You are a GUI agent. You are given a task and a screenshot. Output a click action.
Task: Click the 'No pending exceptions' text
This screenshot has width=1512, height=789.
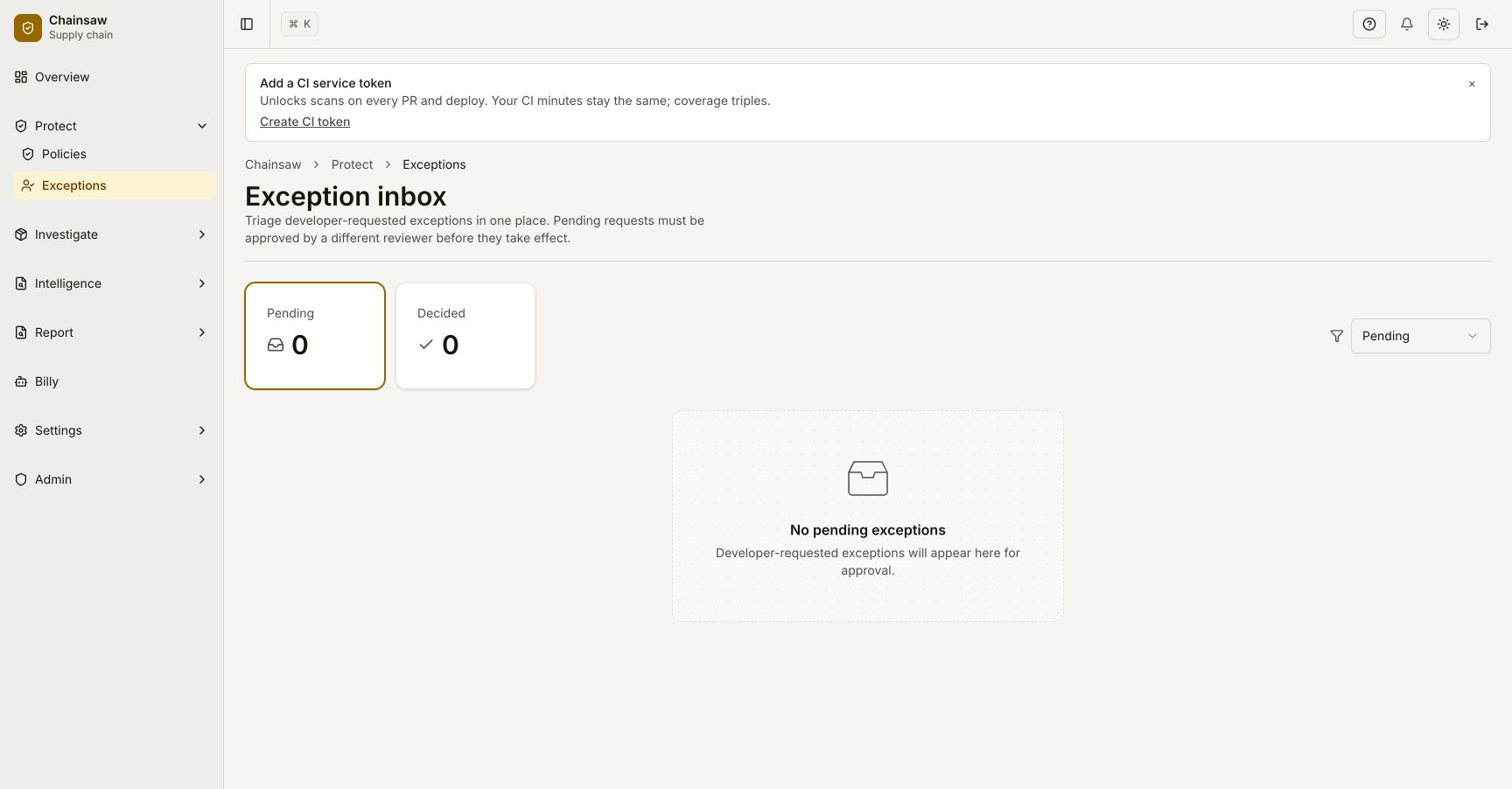(868, 530)
